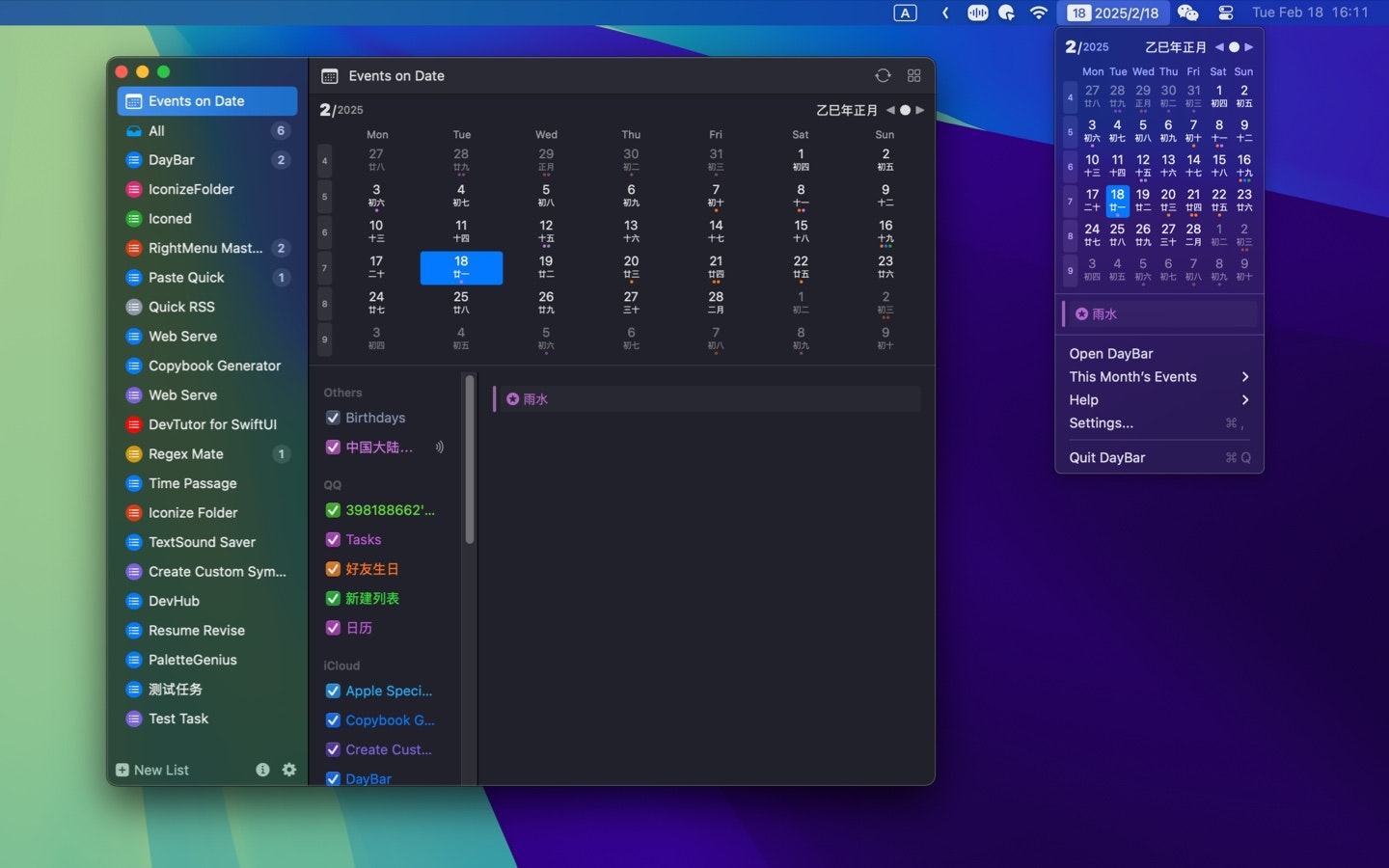Click the refresh icon in Events header
The height and width of the screenshot is (868, 1389).
(883, 76)
